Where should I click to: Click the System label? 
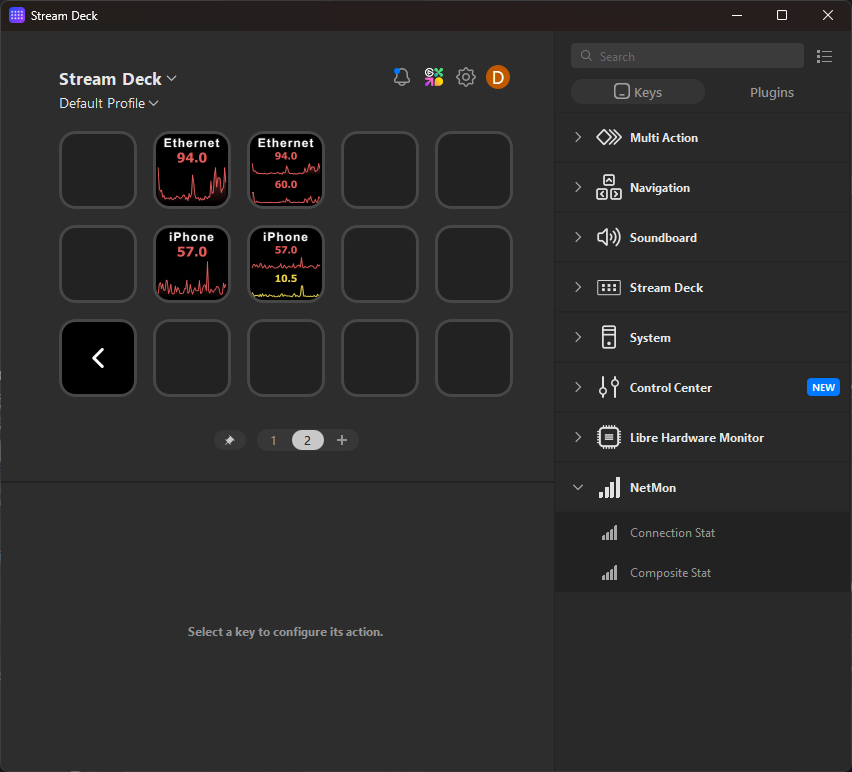(650, 338)
